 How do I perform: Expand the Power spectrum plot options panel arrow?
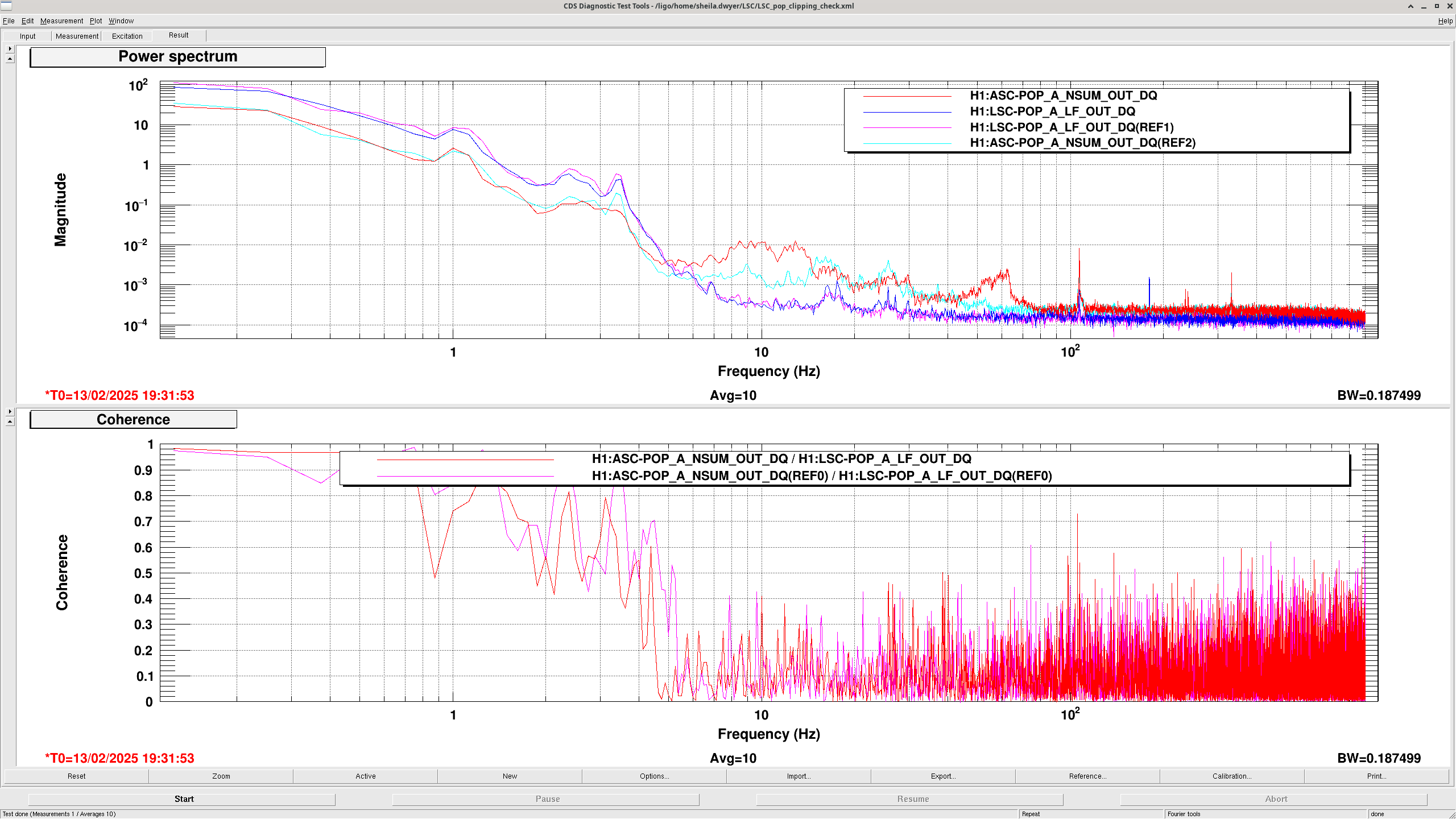click(10, 49)
